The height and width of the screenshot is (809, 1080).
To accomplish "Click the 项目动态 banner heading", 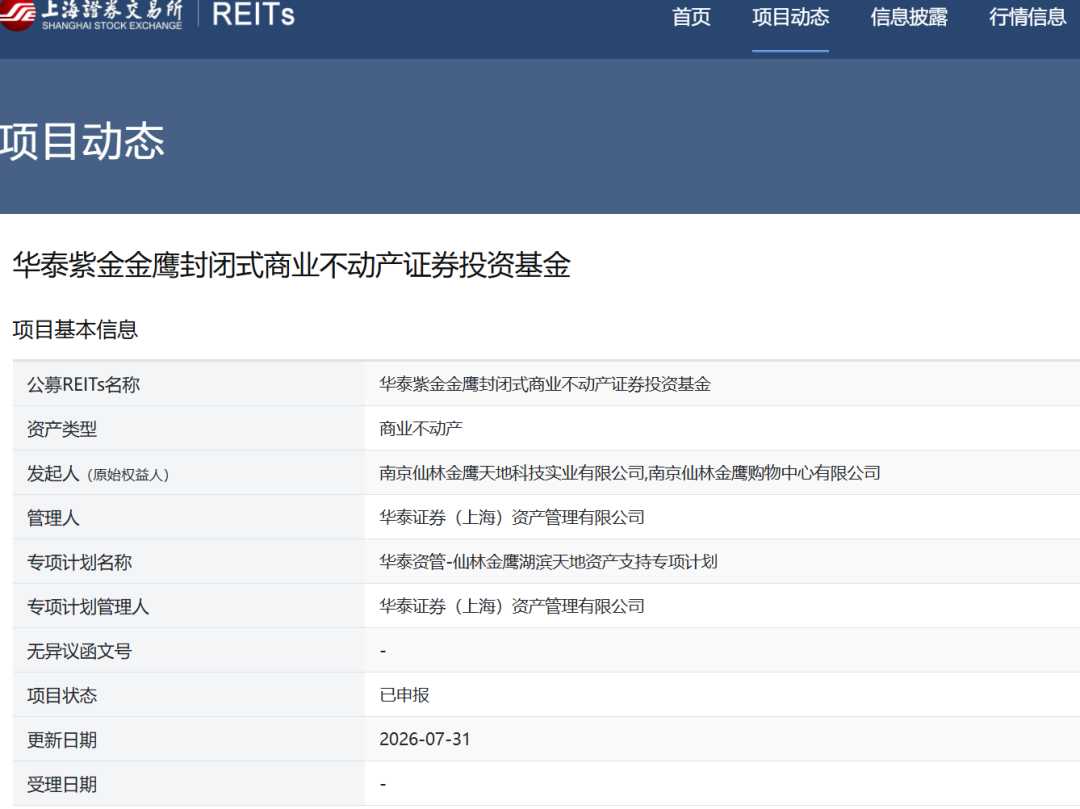I will (82, 141).
